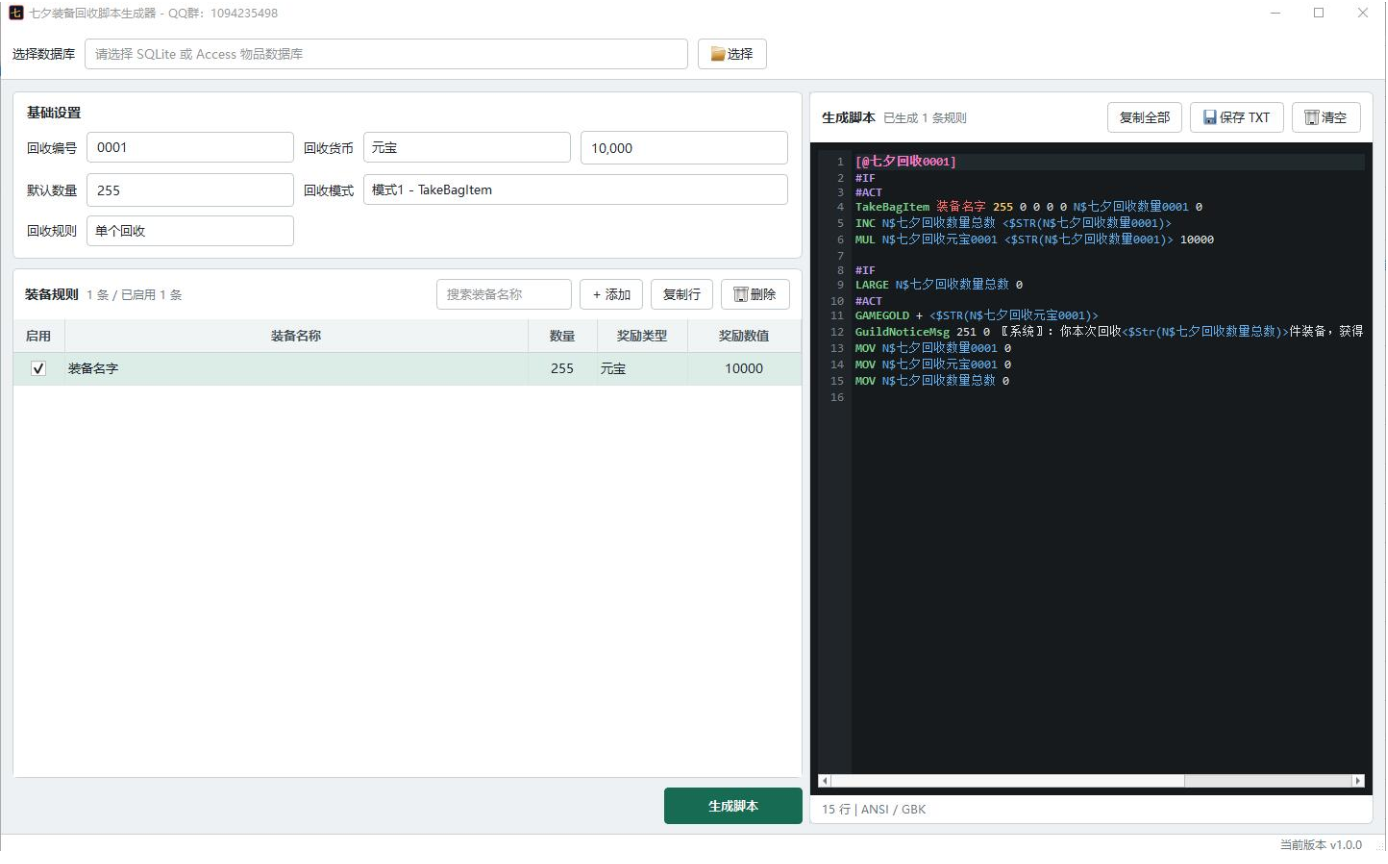Click the 奖励类型 cell showing 元宝

(x=642, y=369)
